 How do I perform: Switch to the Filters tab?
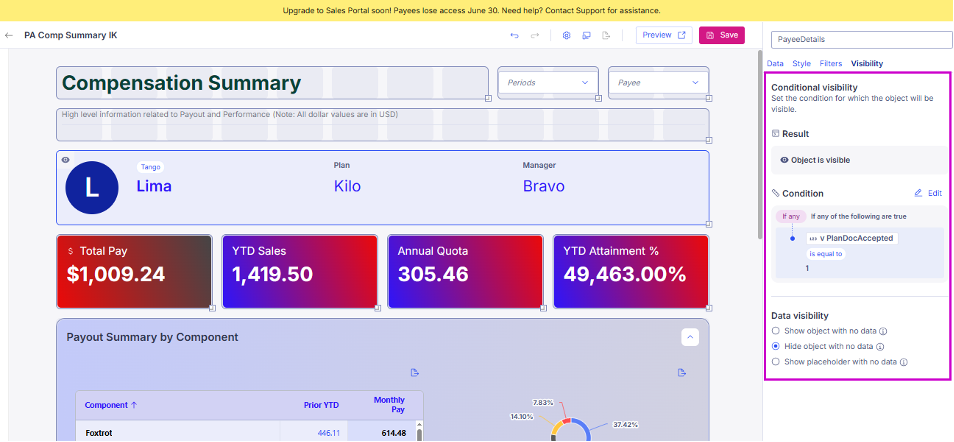[830, 63]
